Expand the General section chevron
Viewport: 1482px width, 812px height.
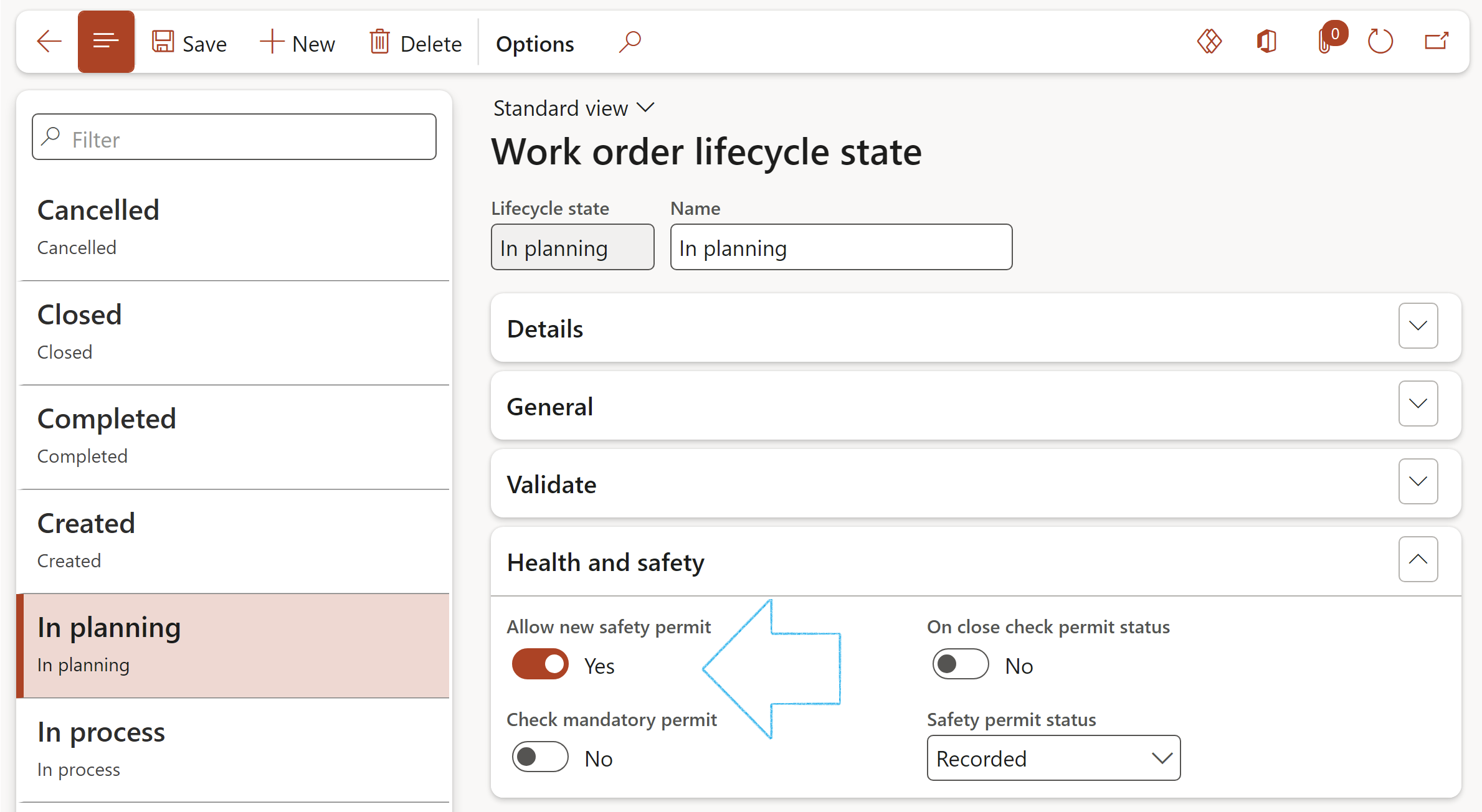click(1418, 404)
